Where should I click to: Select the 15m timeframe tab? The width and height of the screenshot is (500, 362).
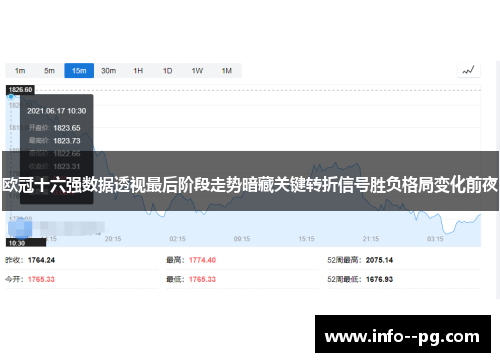coord(79,71)
